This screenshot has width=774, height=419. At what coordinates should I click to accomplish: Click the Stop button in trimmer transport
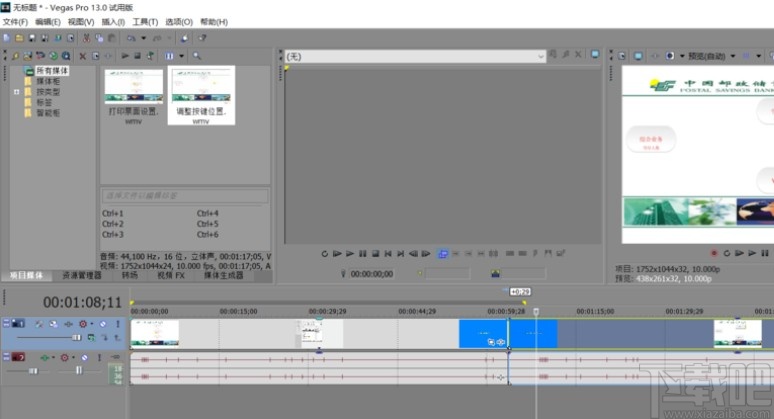tap(374, 254)
